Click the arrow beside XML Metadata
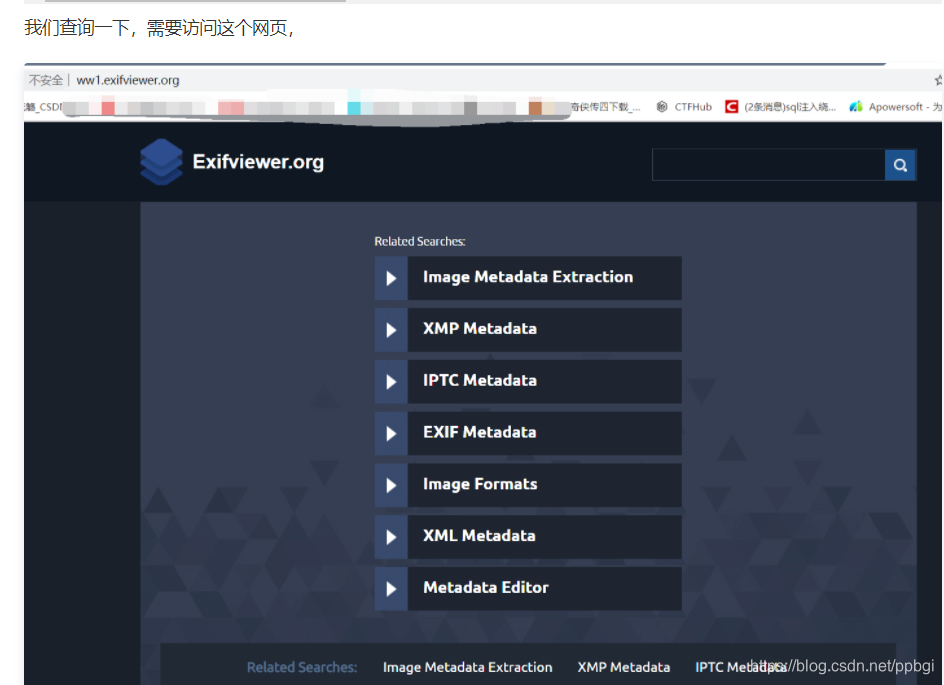 coord(391,537)
